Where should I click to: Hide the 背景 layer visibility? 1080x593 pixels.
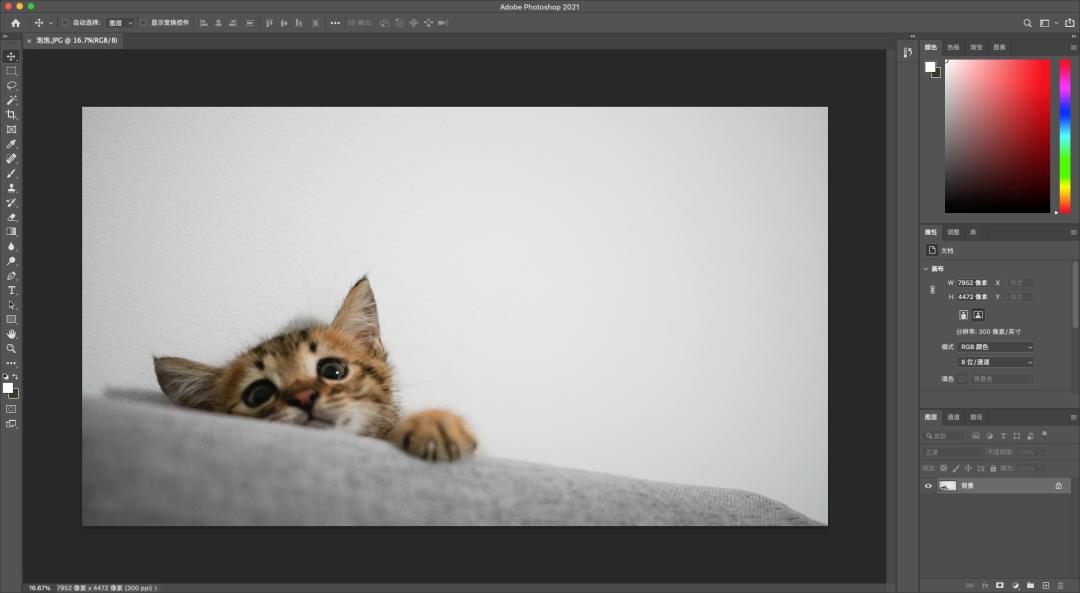(x=930, y=486)
